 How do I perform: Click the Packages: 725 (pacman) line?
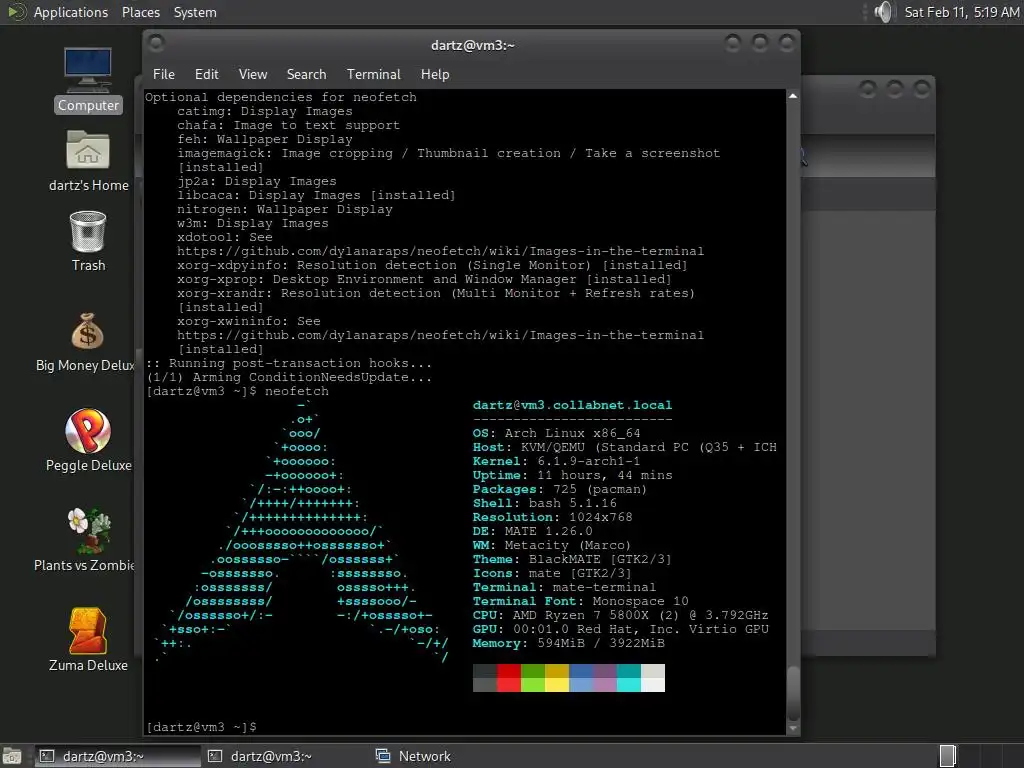pos(560,490)
